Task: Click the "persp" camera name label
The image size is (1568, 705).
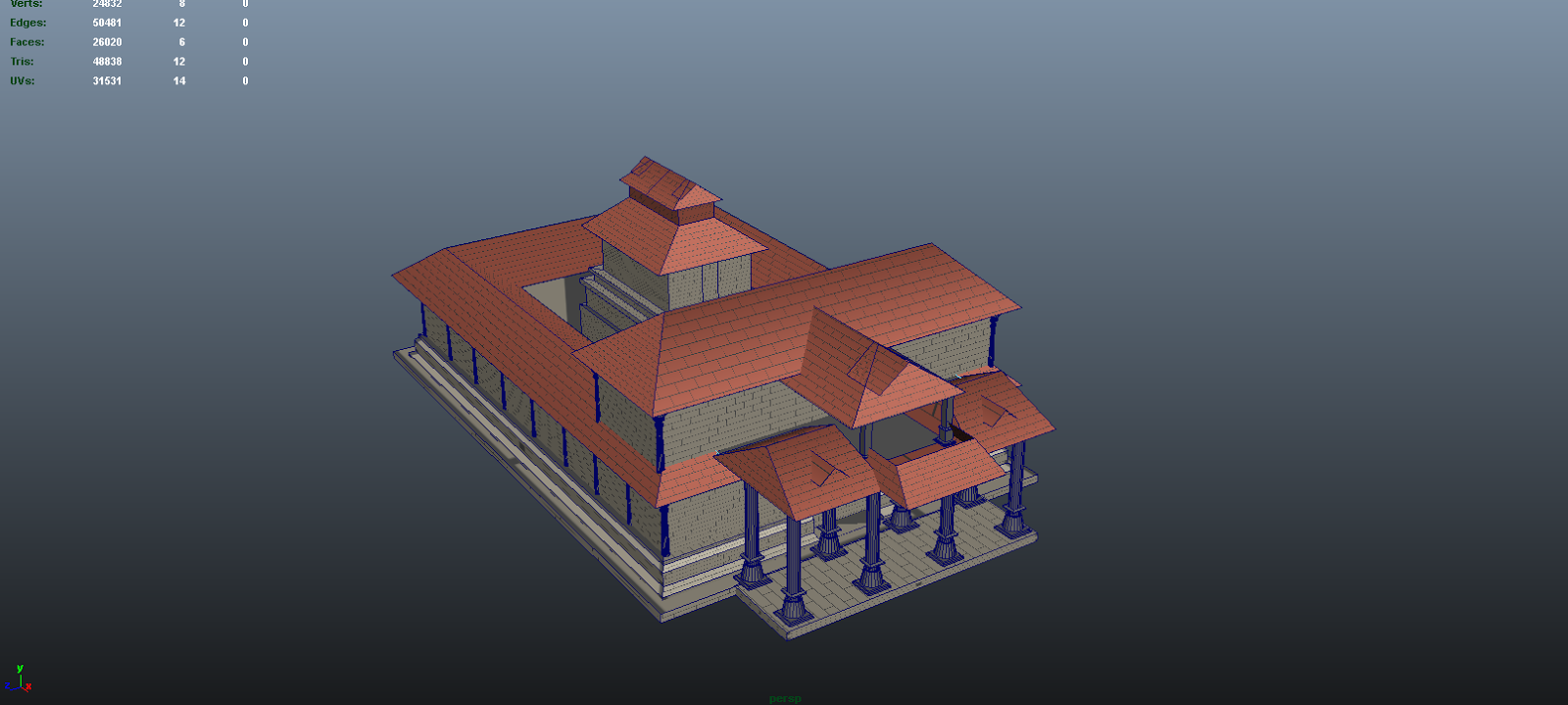Action: point(785,698)
